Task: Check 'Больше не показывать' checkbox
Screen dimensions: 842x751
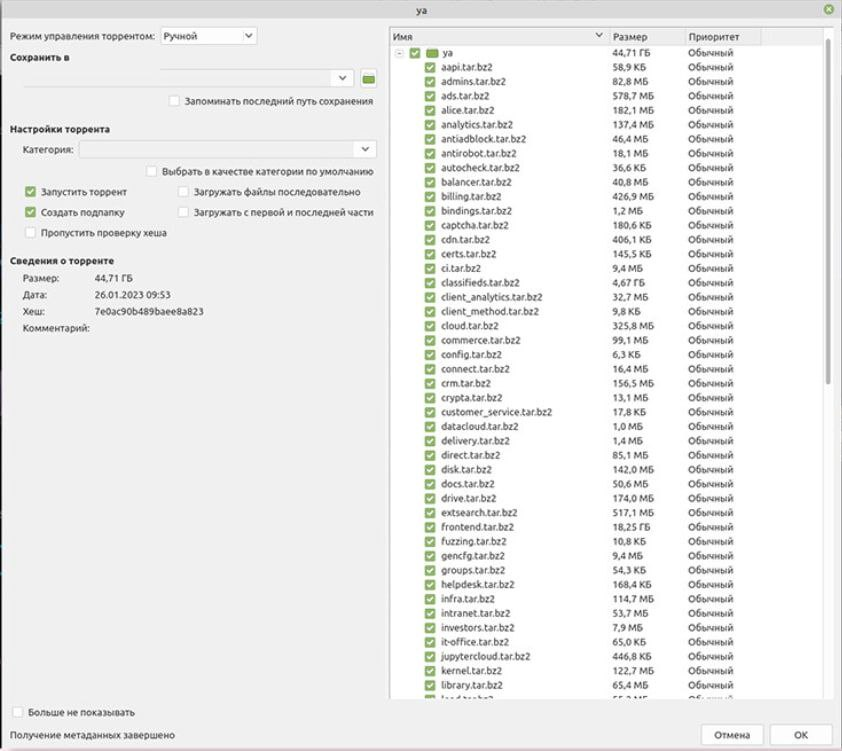Action: tap(18, 712)
